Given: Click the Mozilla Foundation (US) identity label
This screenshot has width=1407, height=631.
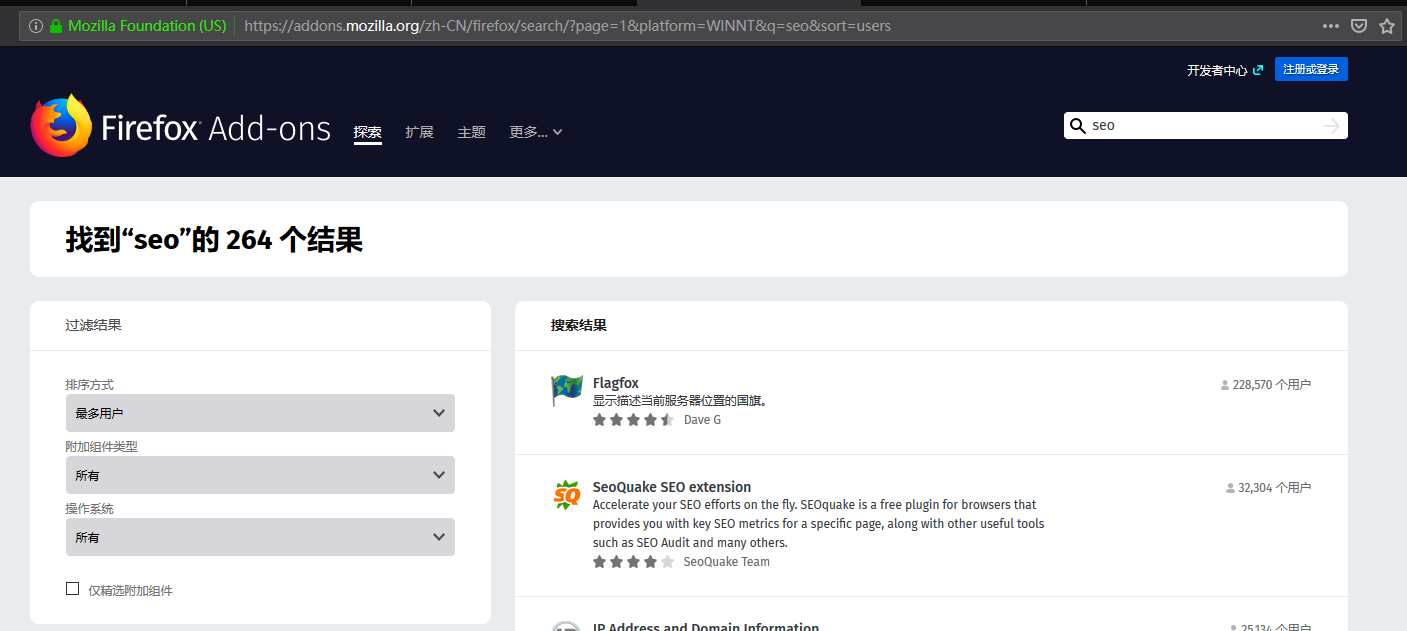Looking at the screenshot, I should [x=147, y=26].
